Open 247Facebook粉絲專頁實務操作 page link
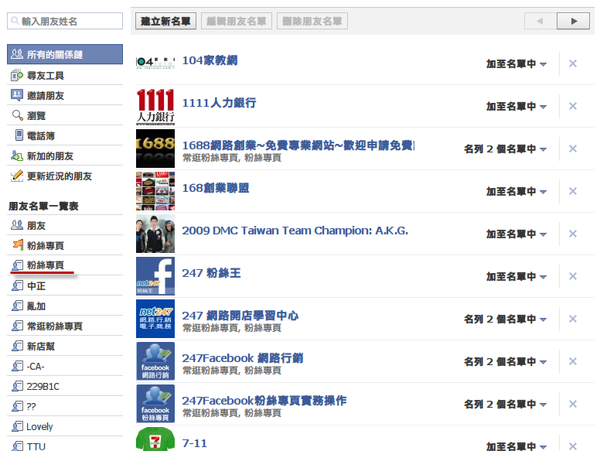The height and width of the screenshot is (451, 600). [x=264, y=401]
